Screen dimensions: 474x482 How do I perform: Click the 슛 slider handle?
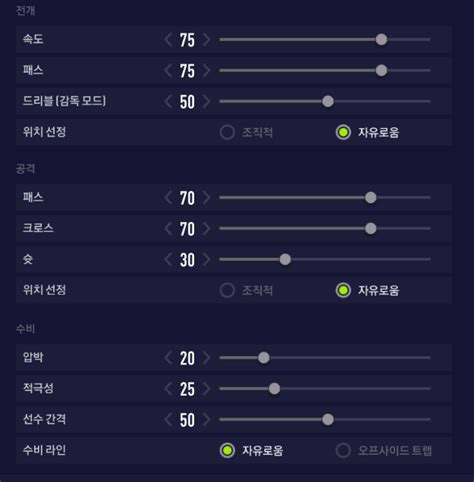pos(285,259)
